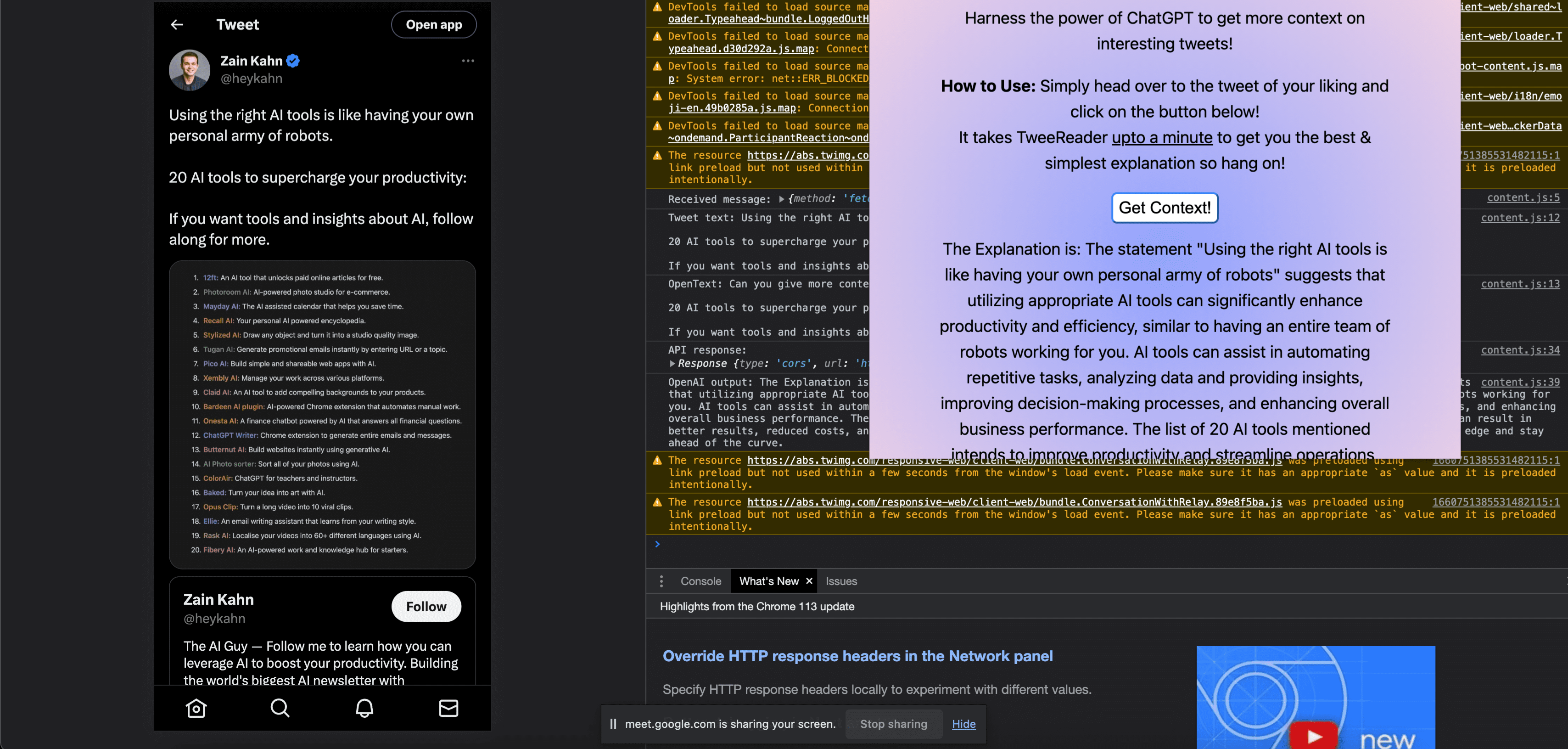Follow Zain Kahn

click(x=426, y=607)
